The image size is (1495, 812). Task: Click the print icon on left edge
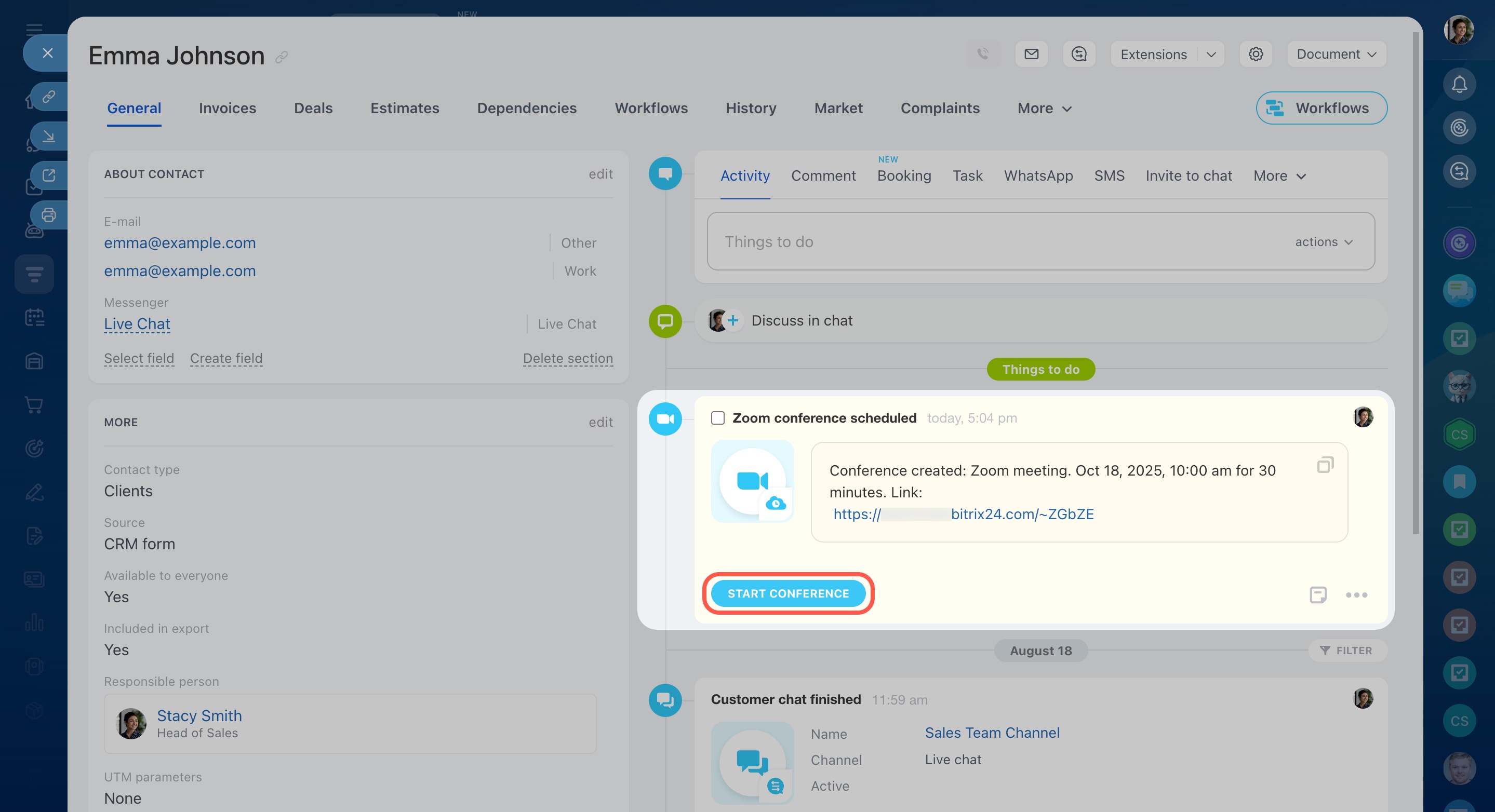[49, 215]
